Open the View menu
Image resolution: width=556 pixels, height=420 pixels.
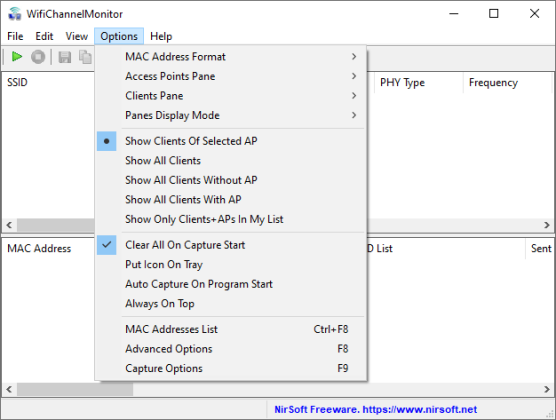[x=77, y=36]
